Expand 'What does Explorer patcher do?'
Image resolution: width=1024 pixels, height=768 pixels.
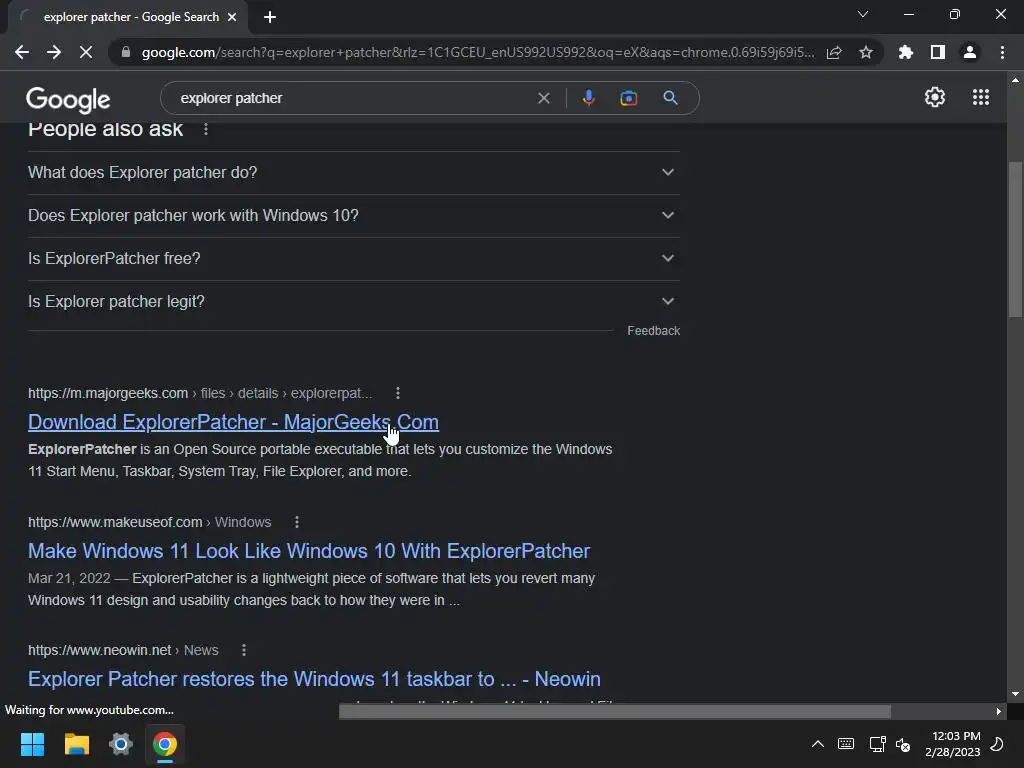pos(354,172)
